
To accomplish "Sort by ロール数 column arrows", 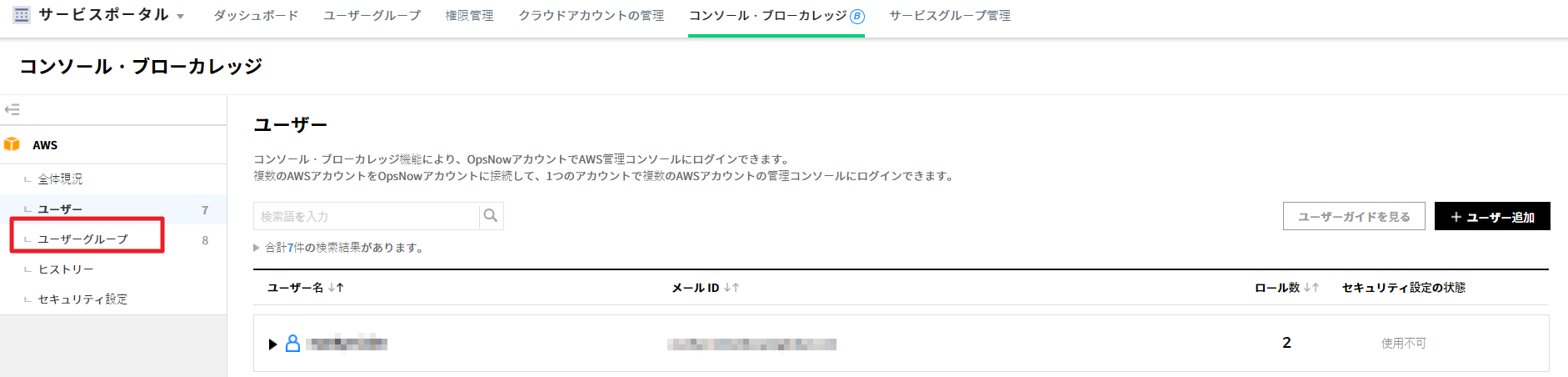I will coord(1311,288).
